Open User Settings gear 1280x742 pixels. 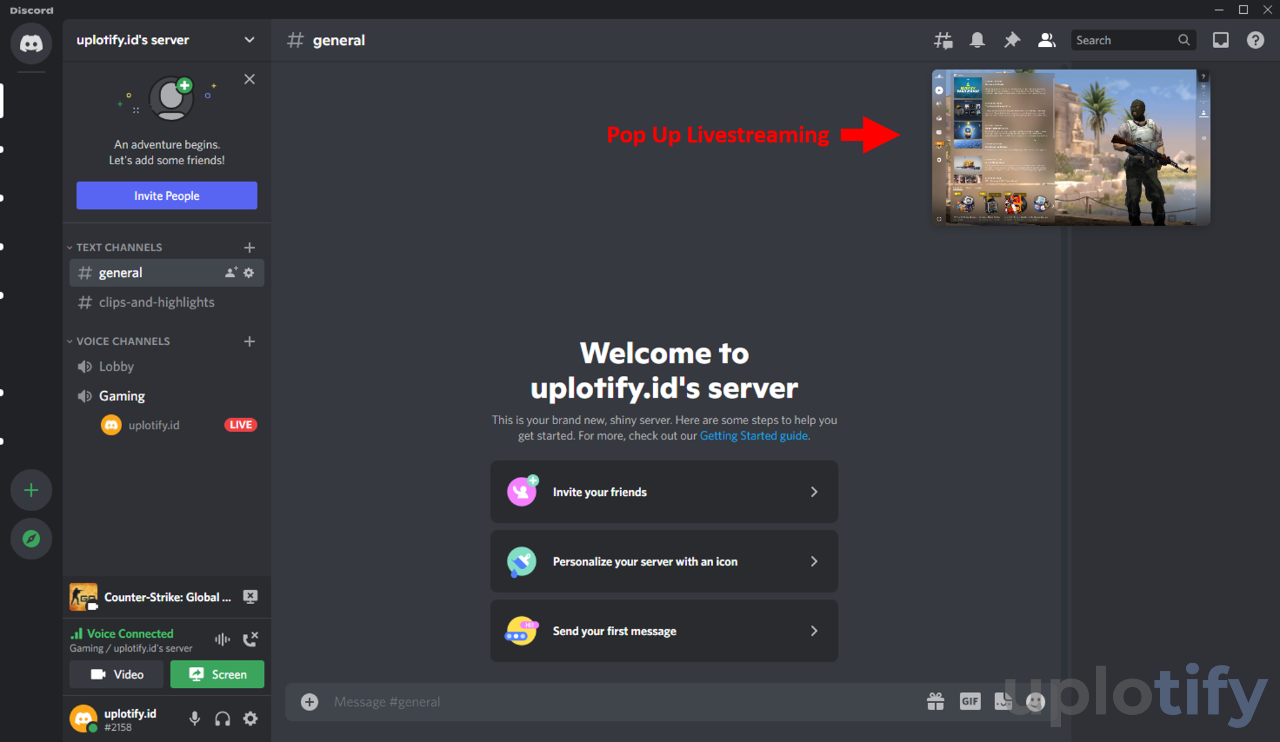[x=250, y=718]
